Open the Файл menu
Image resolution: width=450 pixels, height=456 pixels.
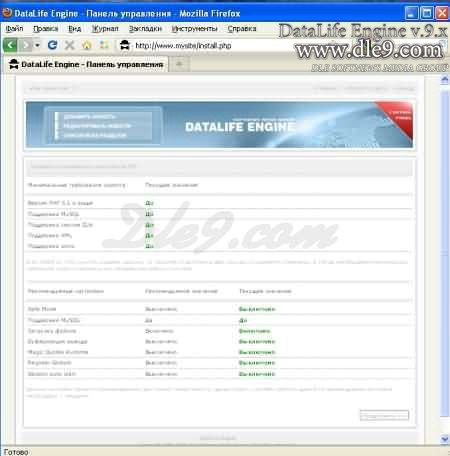pos(14,29)
